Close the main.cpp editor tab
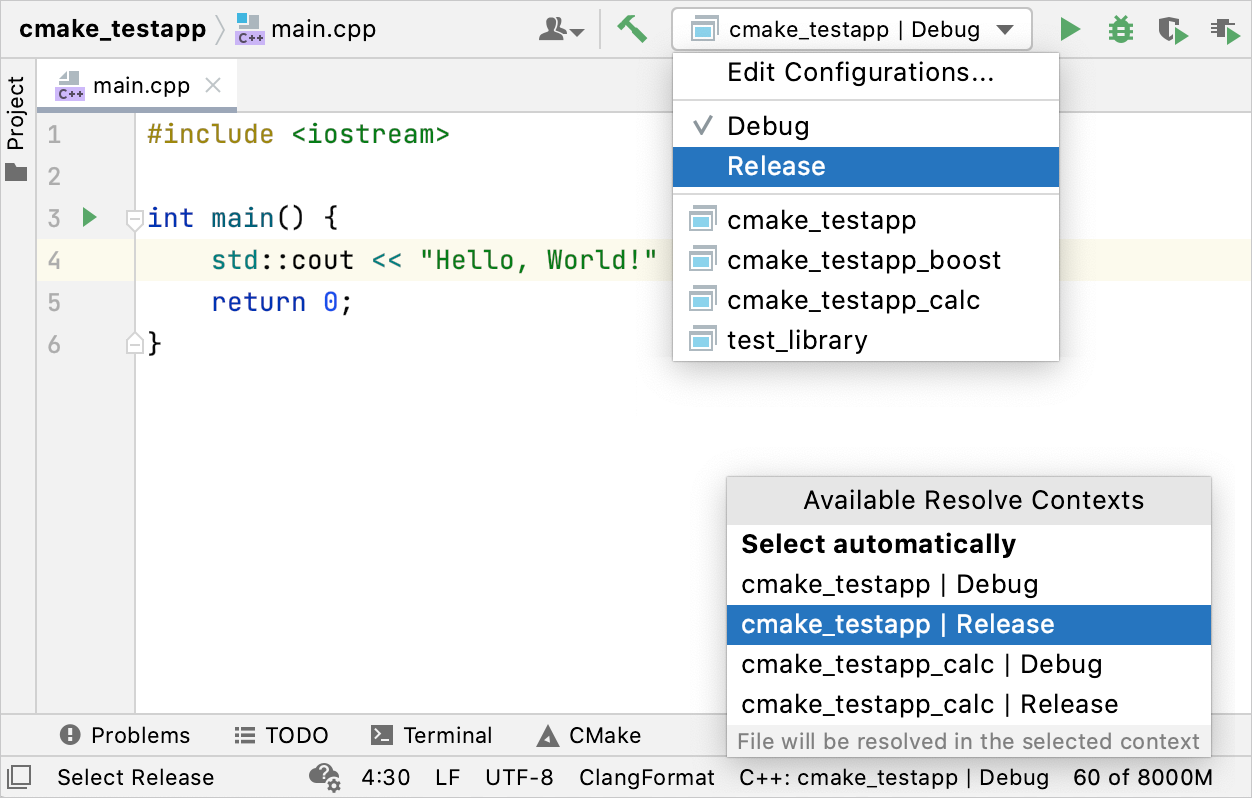The image size is (1252, 798). point(212,85)
